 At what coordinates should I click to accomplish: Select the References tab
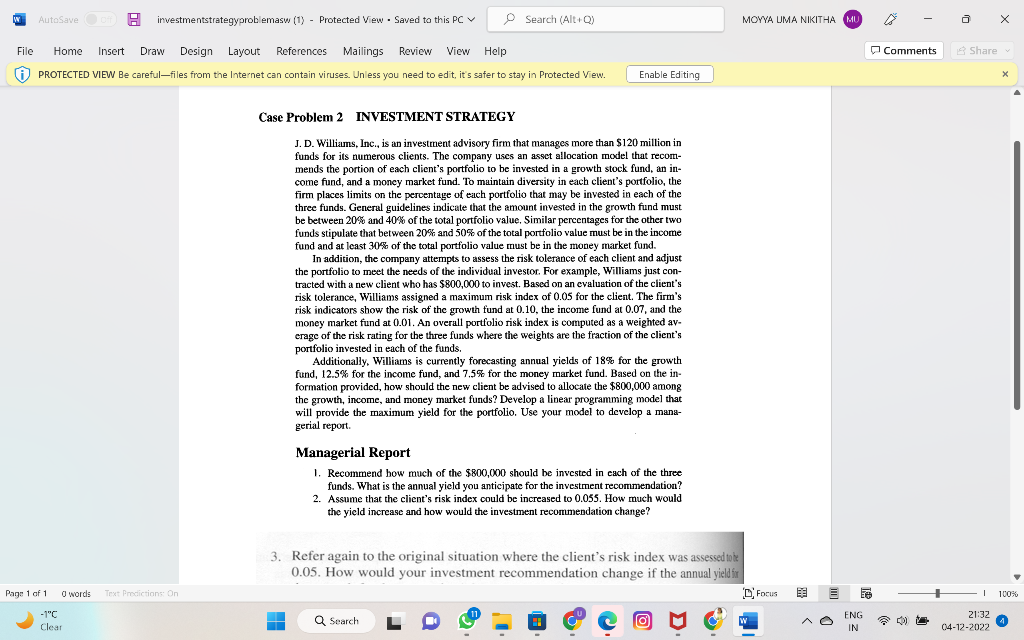301,51
